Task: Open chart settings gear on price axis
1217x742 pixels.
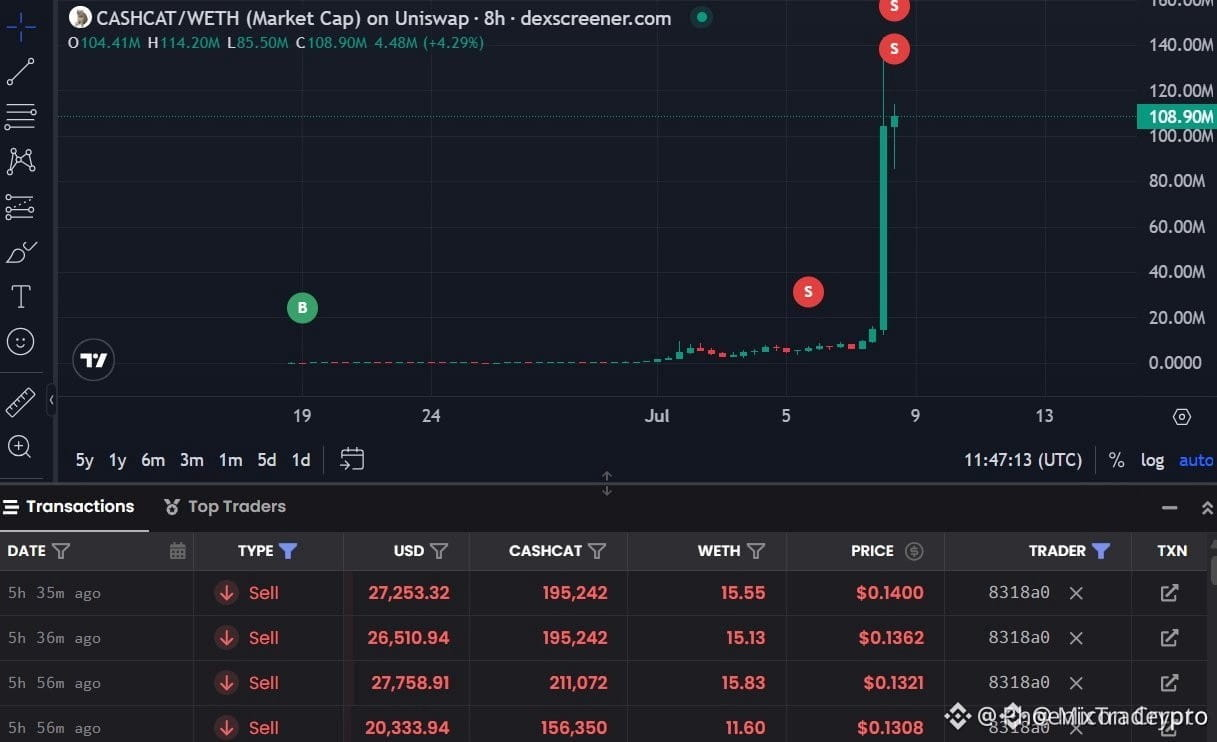Action: click(x=1181, y=417)
